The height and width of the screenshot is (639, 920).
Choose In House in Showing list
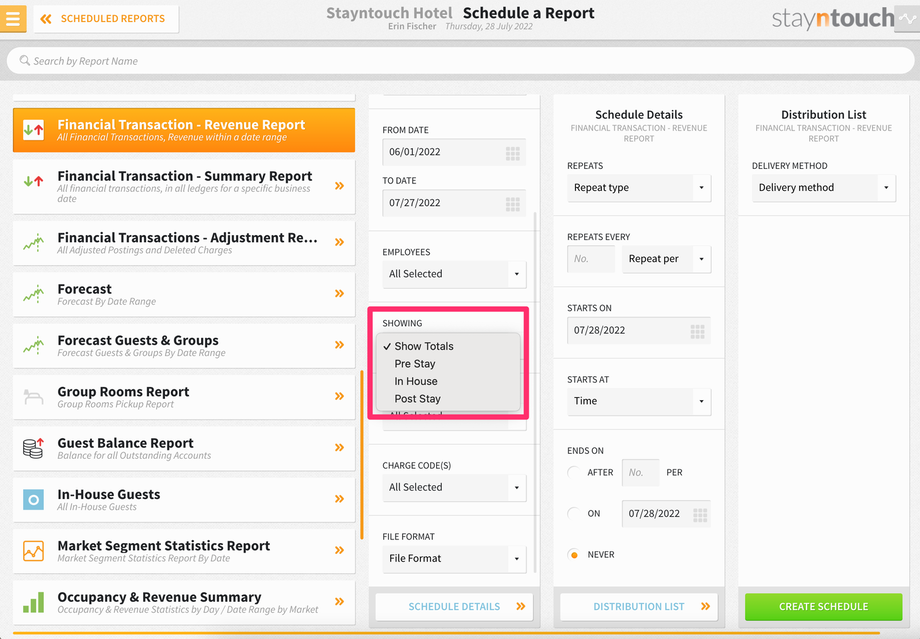[448, 381]
